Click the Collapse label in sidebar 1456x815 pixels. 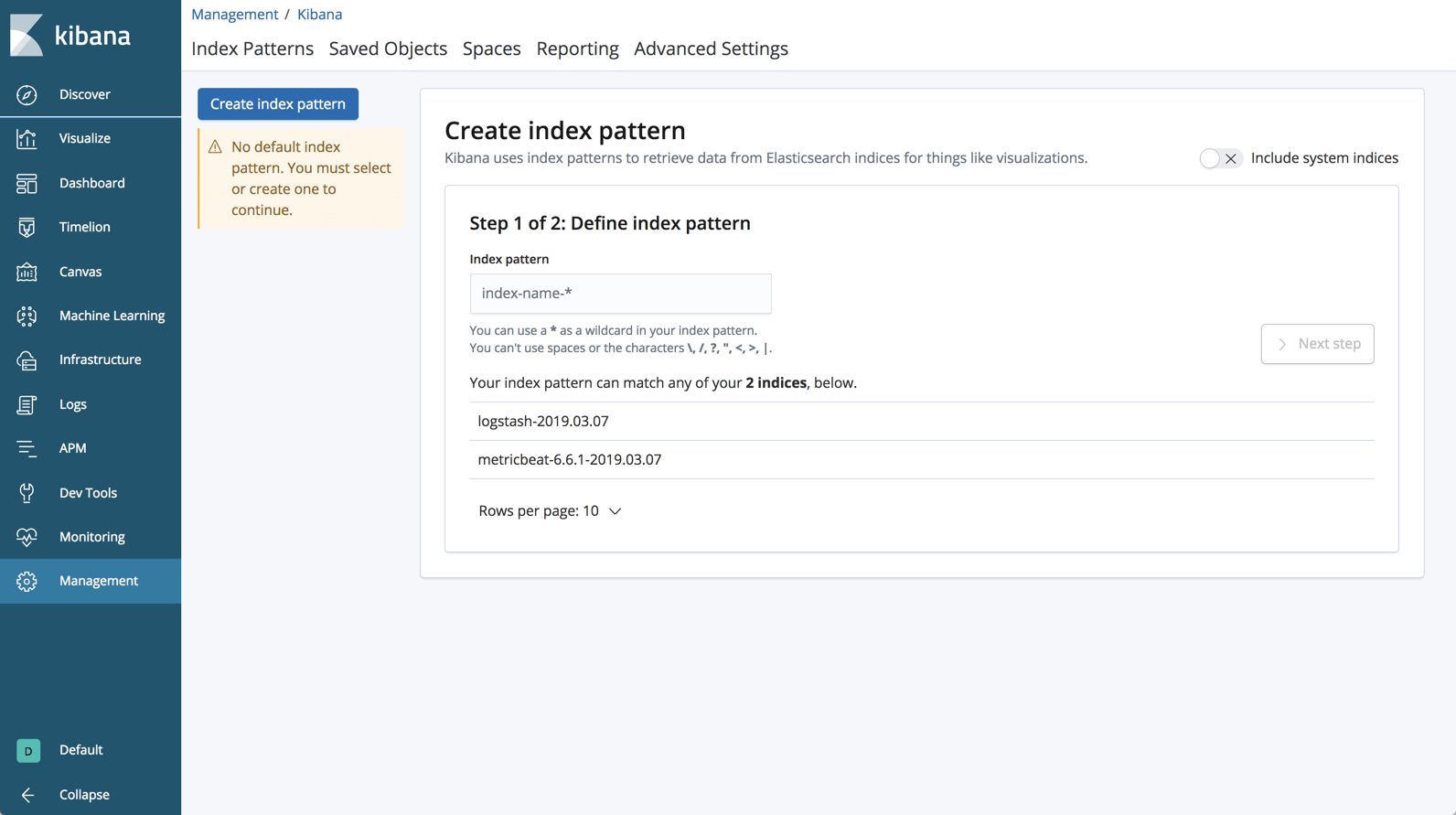pyautogui.click(x=84, y=795)
